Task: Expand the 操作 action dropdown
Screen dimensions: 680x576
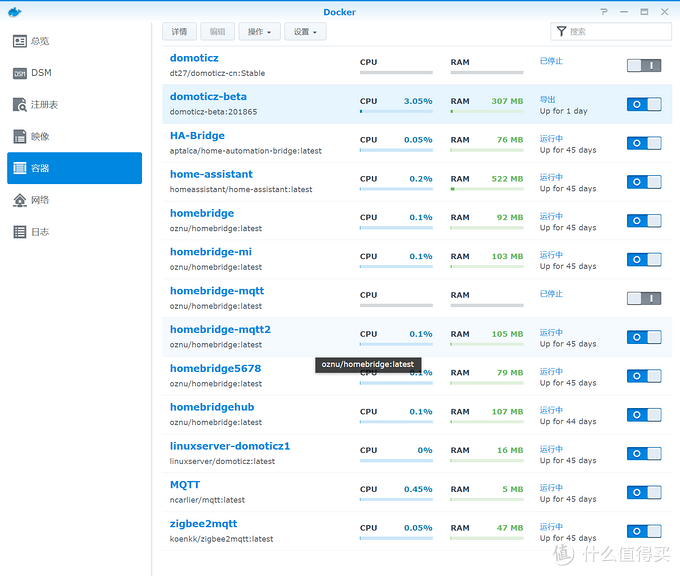Action: tap(259, 32)
